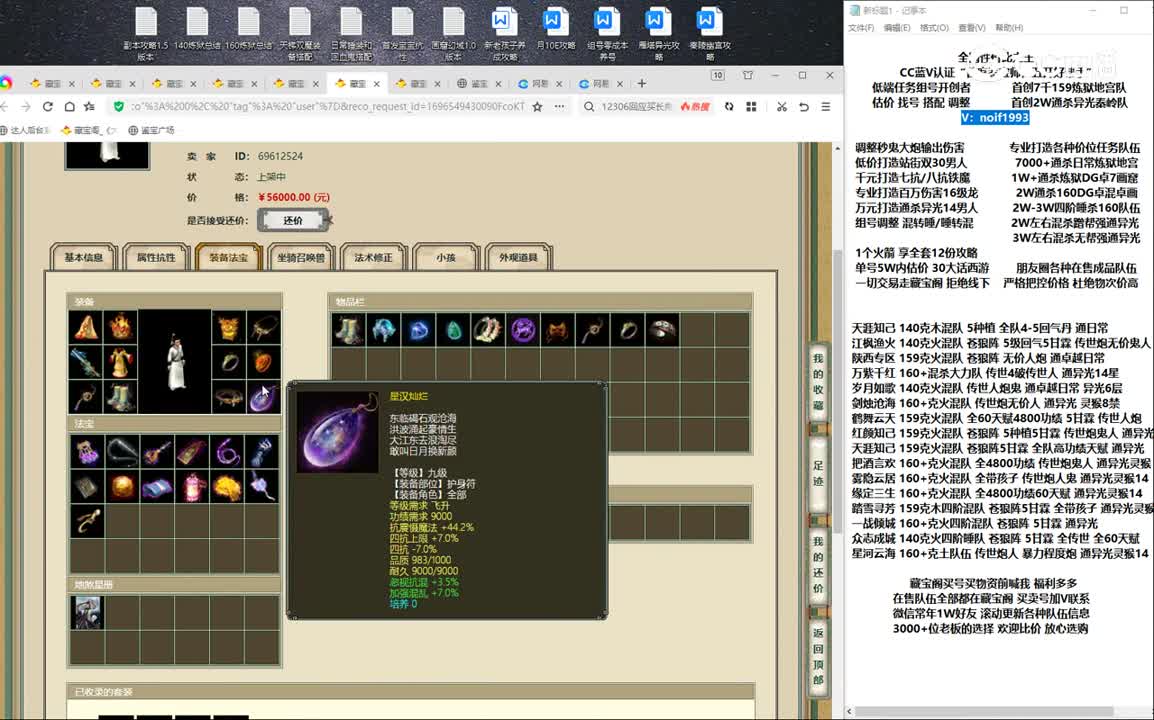This screenshot has width=1154, height=720.
Task: Reload the page with browser refresh icon
Action: point(48,107)
